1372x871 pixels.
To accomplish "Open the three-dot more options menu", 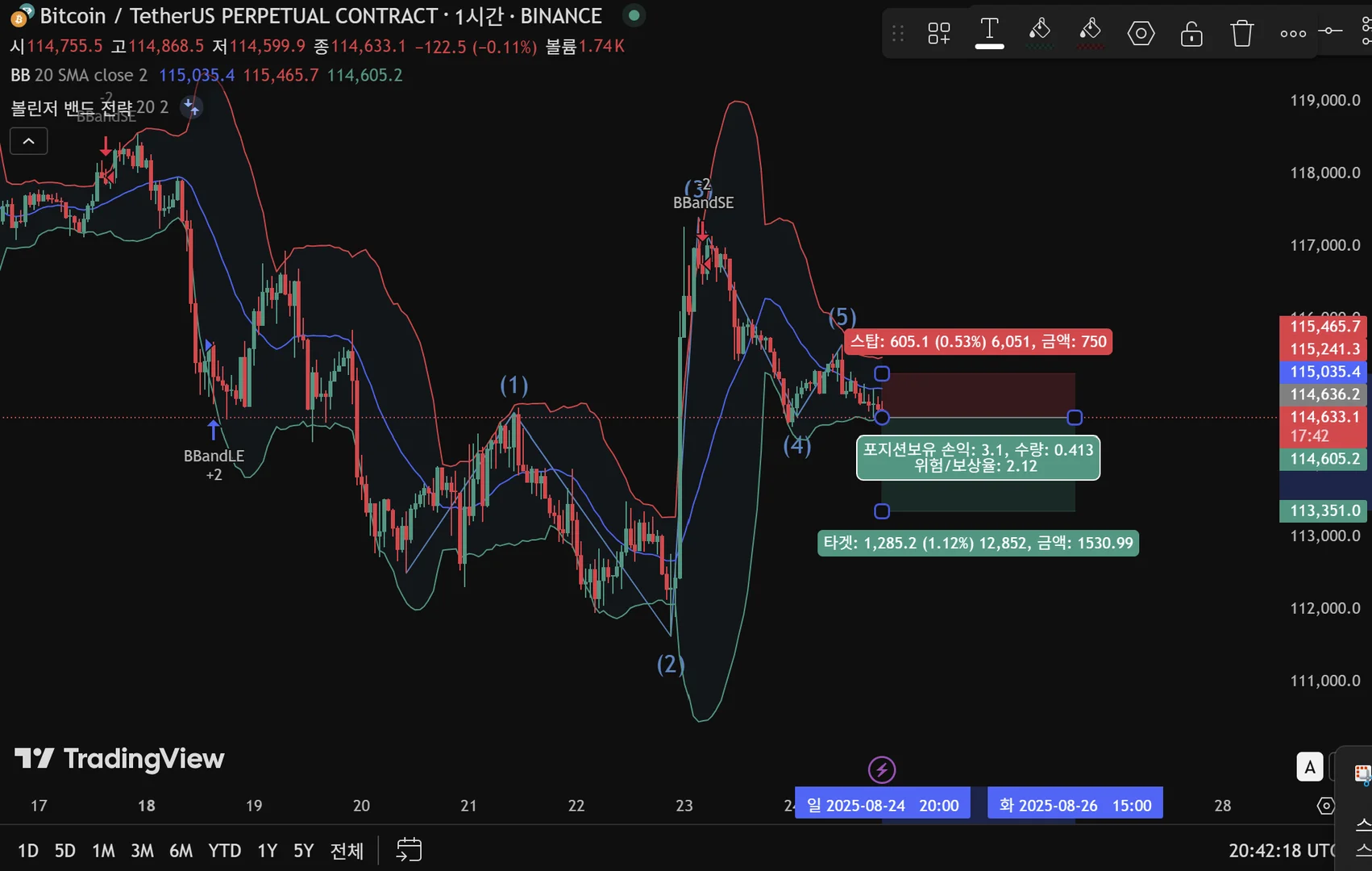I will point(1293,33).
